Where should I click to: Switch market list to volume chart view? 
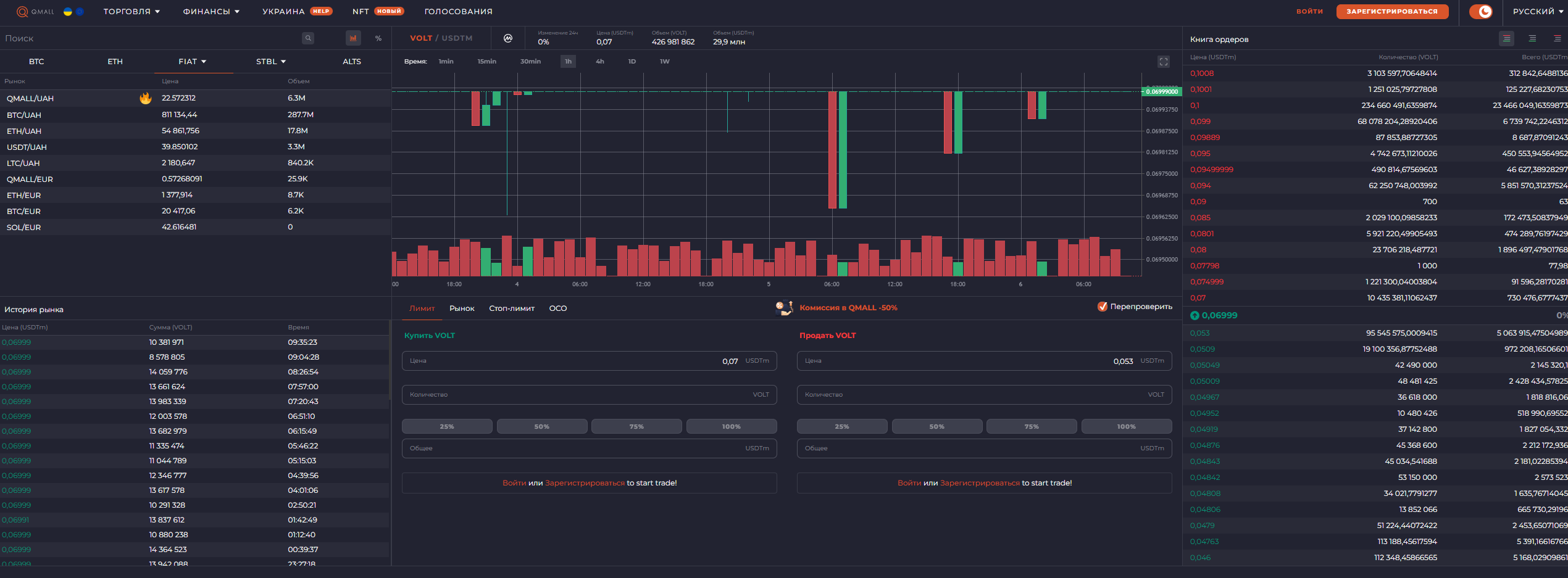click(353, 38)
